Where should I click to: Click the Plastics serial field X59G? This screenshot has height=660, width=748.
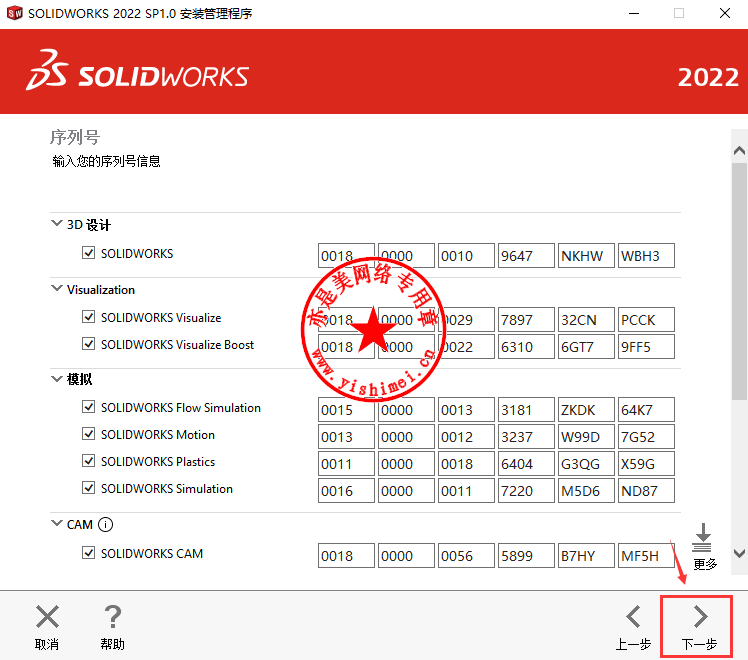pos(646,464)
